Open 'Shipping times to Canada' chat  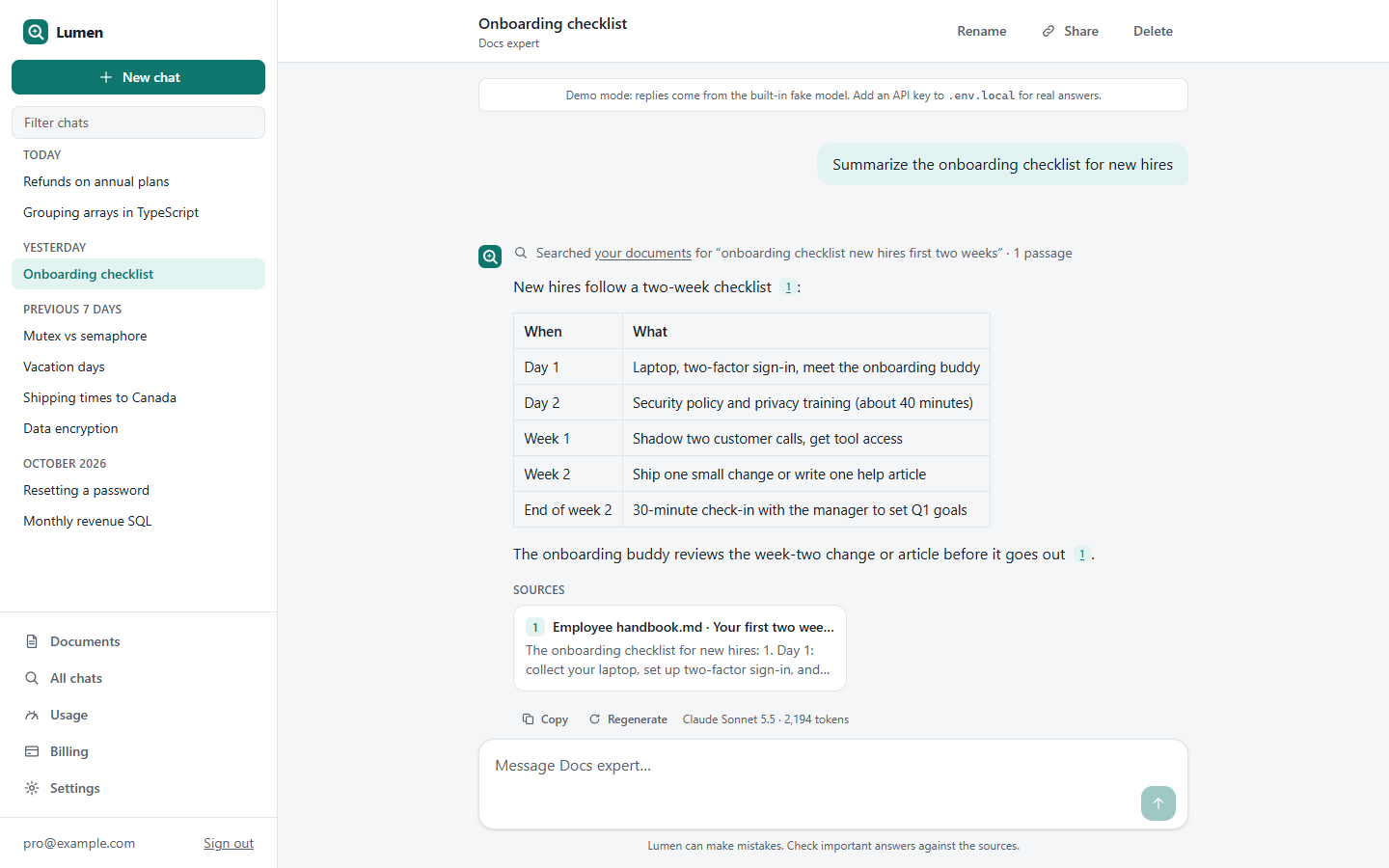click(x=138, y=397)
